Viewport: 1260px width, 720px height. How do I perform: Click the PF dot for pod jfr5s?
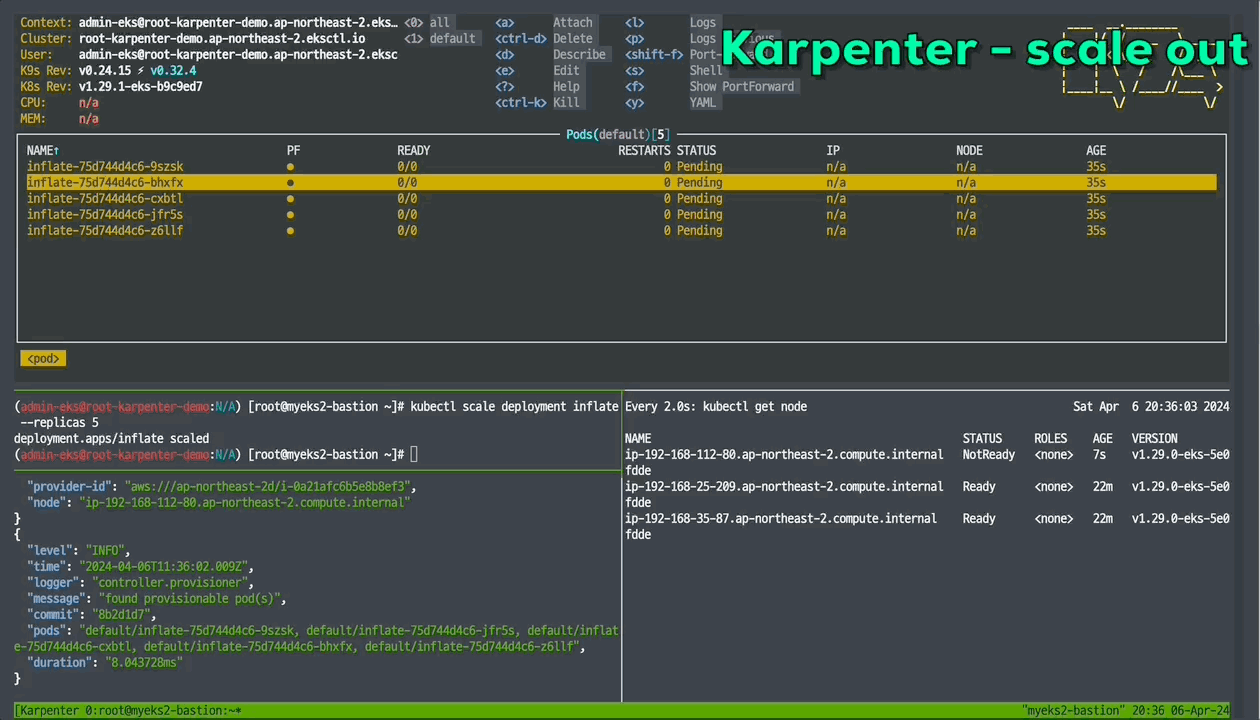(290, 215)
